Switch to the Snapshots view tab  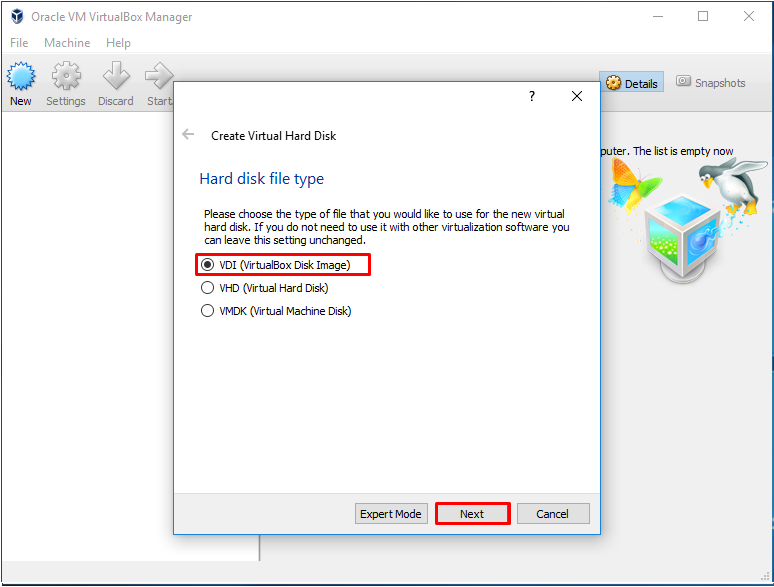pos(711,82)
